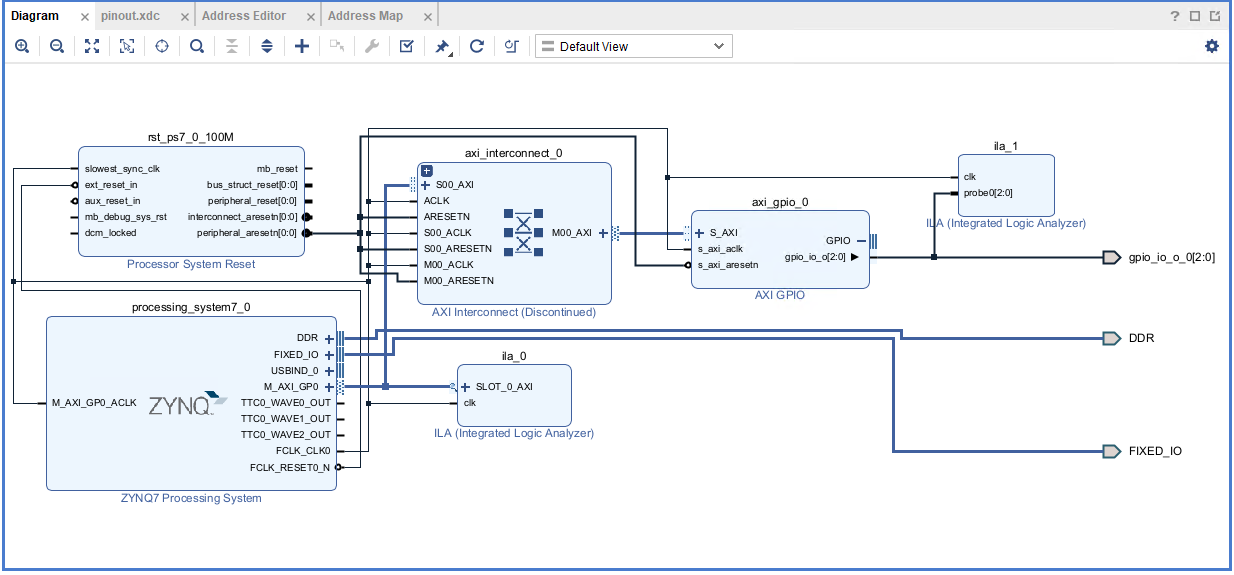Maximize the Diagram panel
The image size is (1234, 575).
[x=1195, y=16]
